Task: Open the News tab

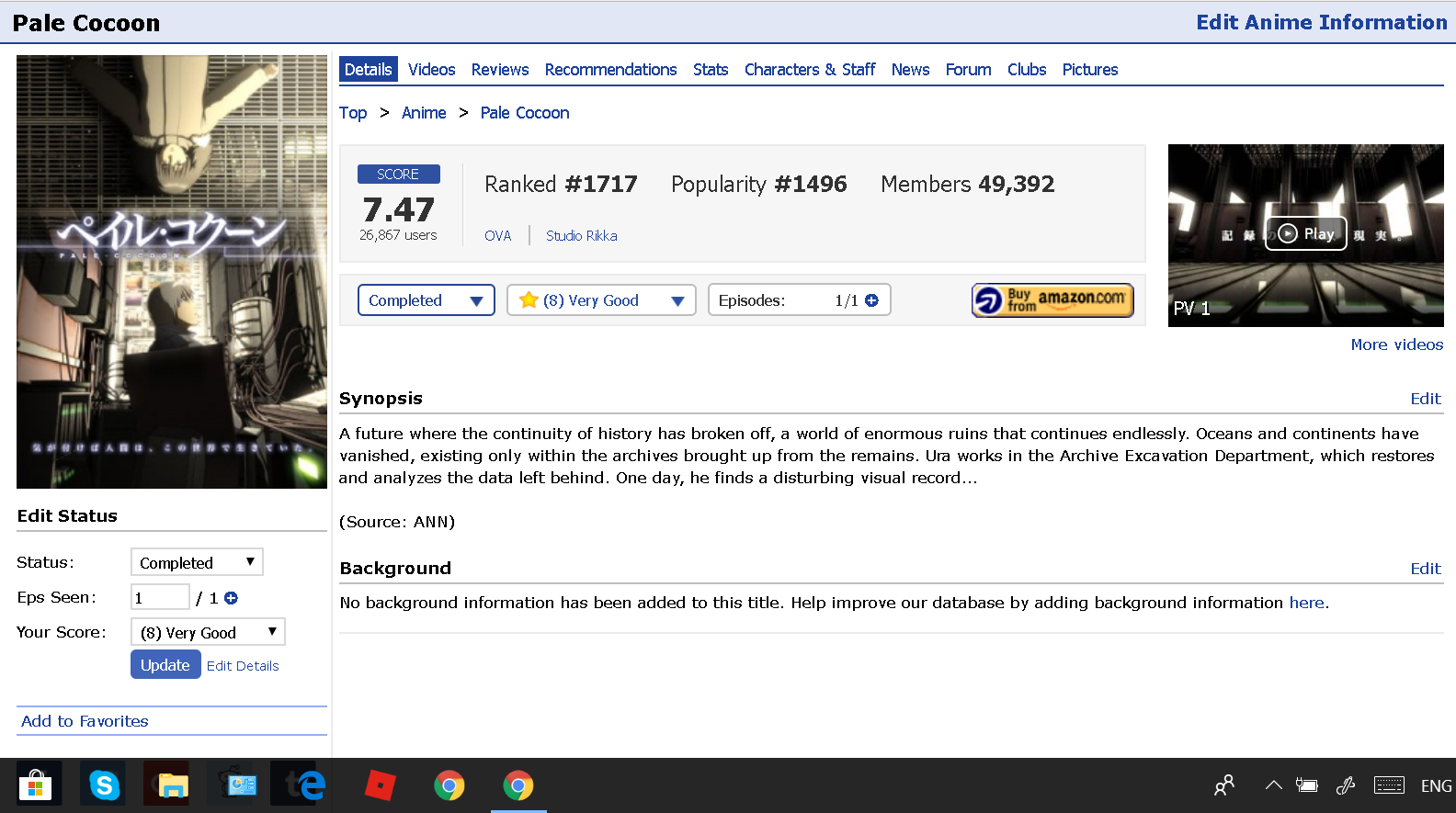Action: tap(910, 69)
